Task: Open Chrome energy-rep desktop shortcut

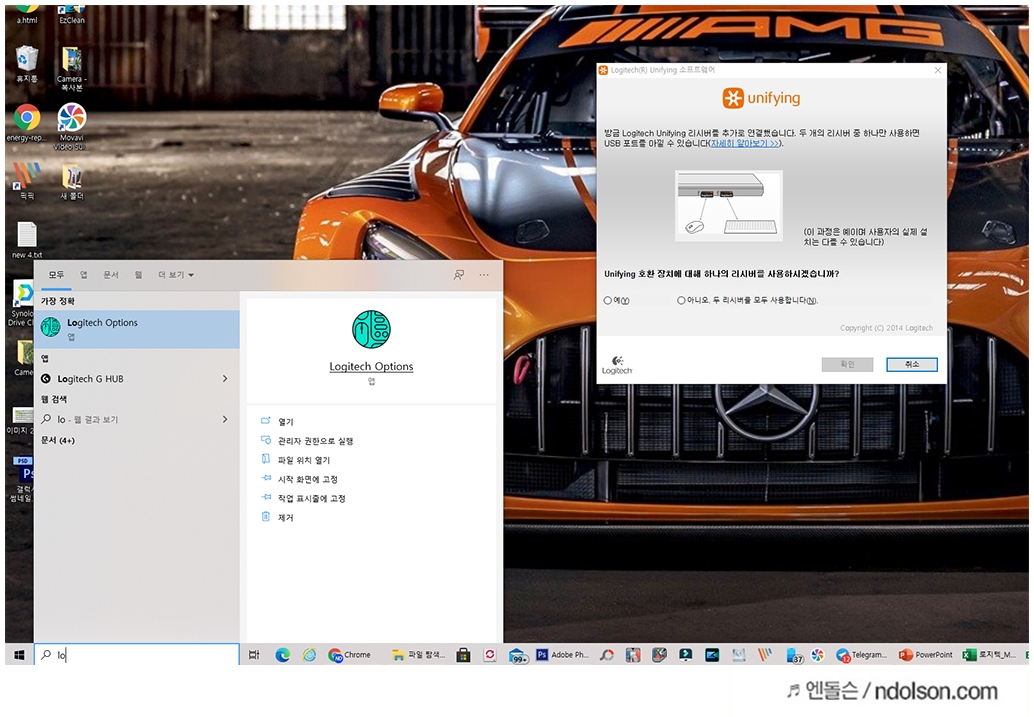Action: click(26, 123)
